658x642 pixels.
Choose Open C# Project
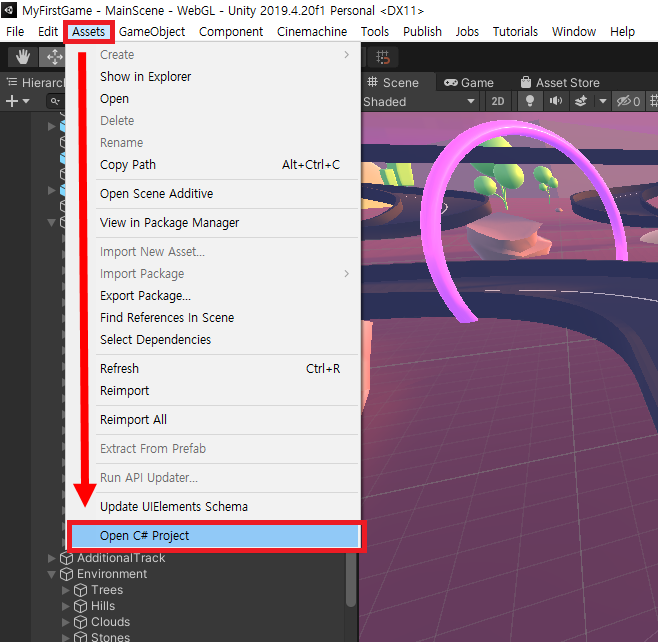click(x=216, y=536)
